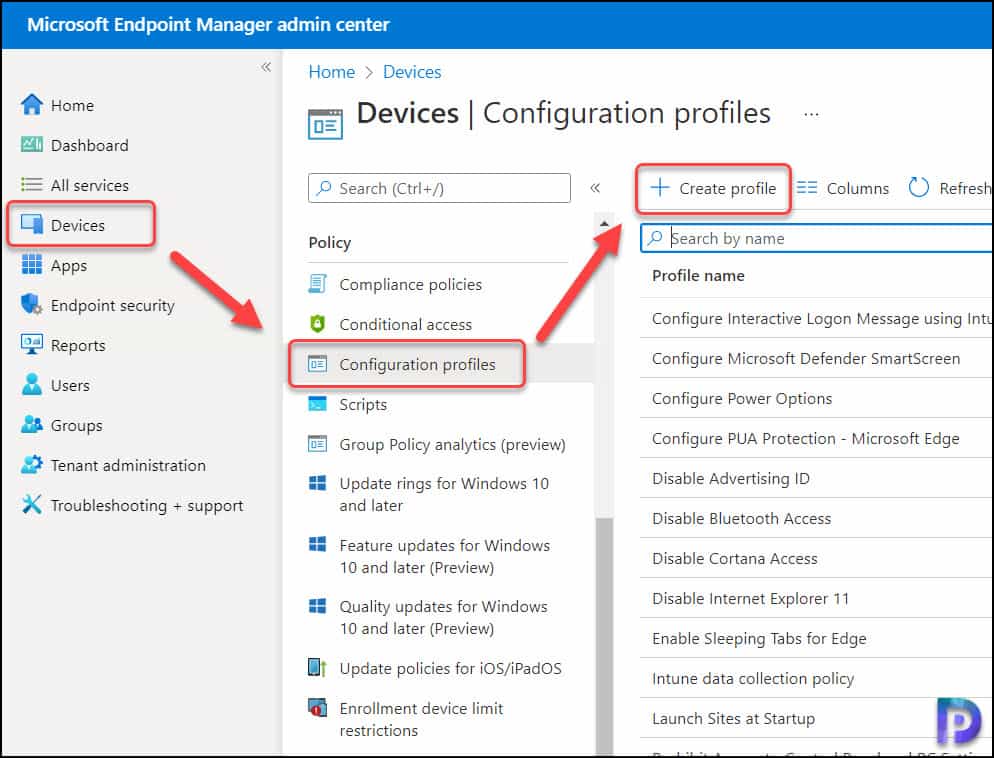The height and width of the screenshot is (758, 994).
Task: Open Update policies for iOS/iPadOS entry
Action: 450,668
